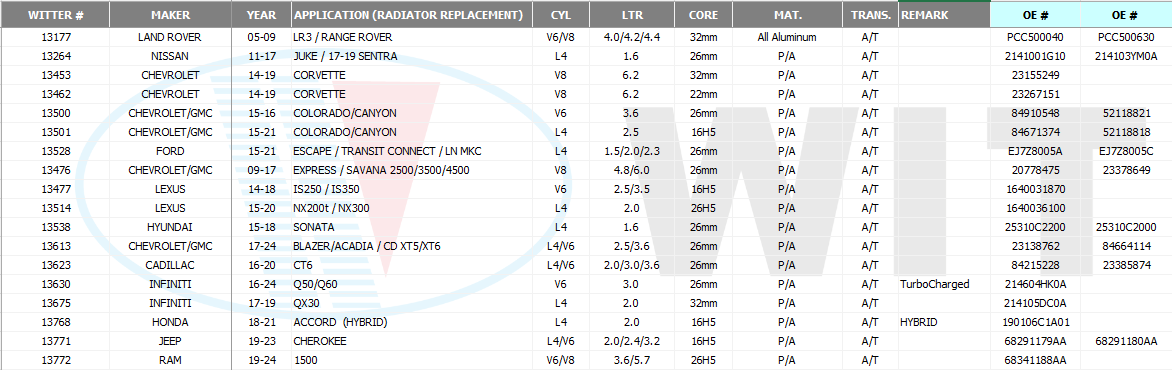Select the All Aluminum material cell
The width and height of the screenshot is (1172, 370).
pyautogui.click(x=786, y=37)
